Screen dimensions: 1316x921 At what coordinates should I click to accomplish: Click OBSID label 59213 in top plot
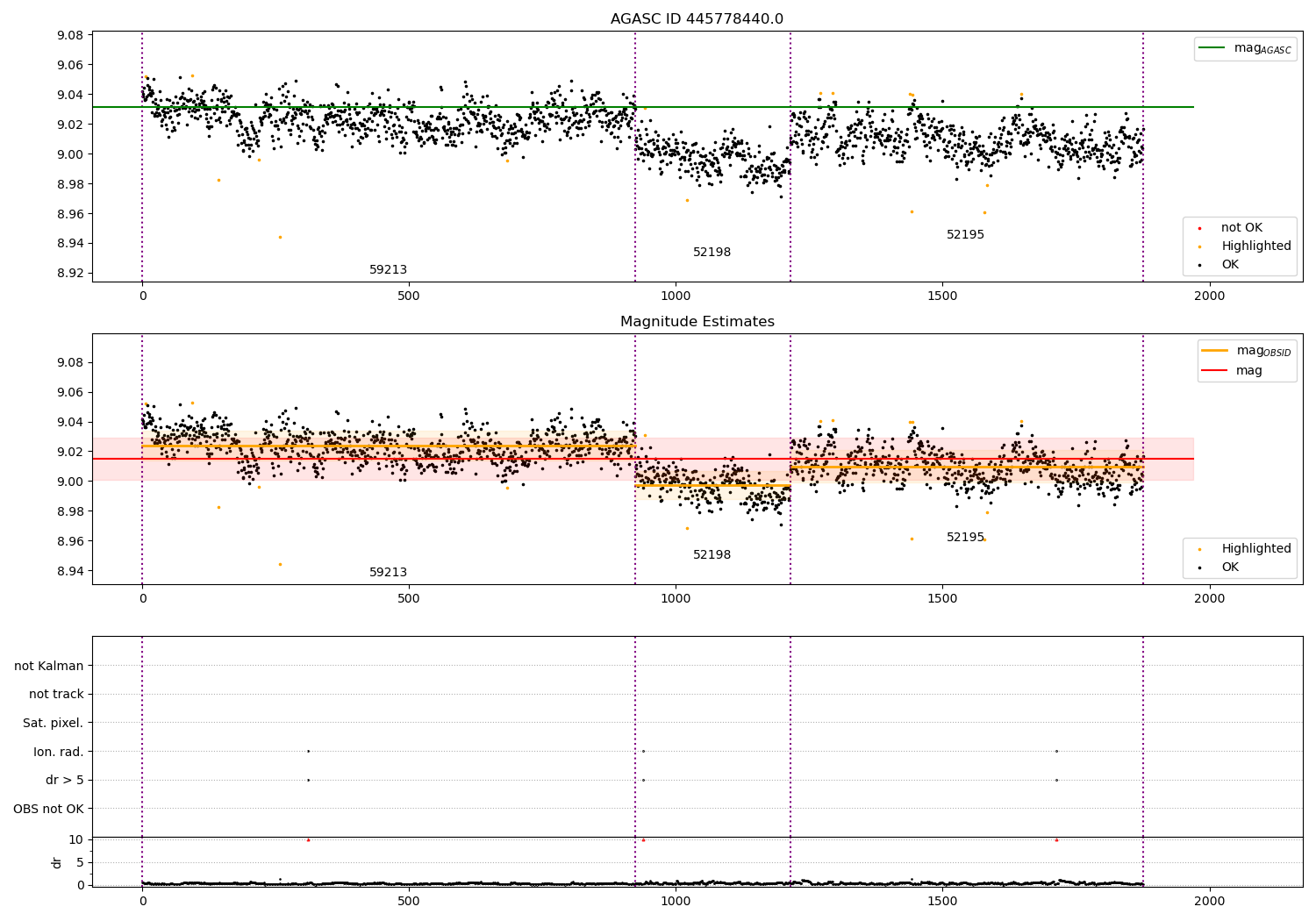pyautogui.click(x=388, y=270)
